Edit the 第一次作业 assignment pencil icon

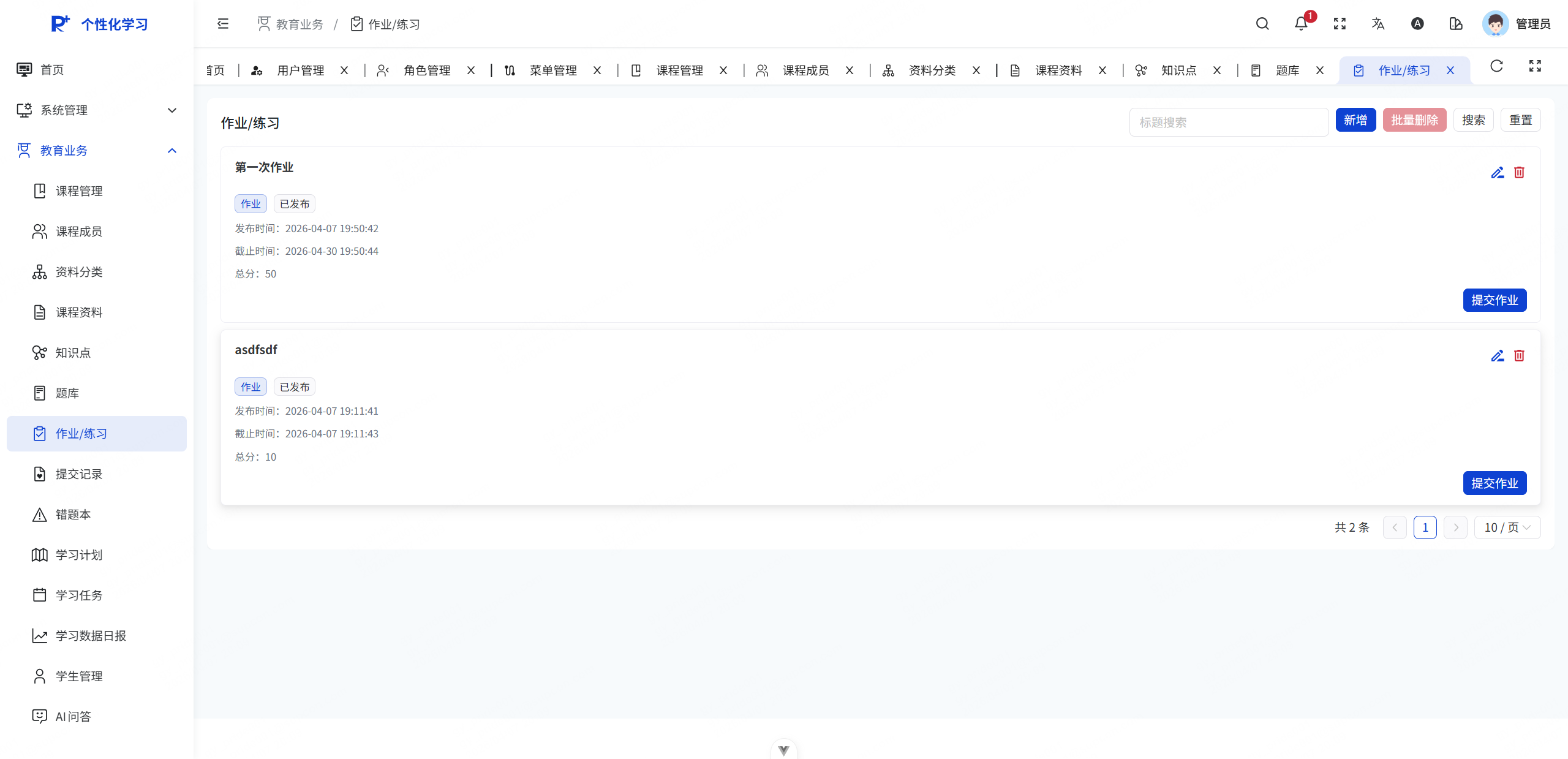(1497, 173)
